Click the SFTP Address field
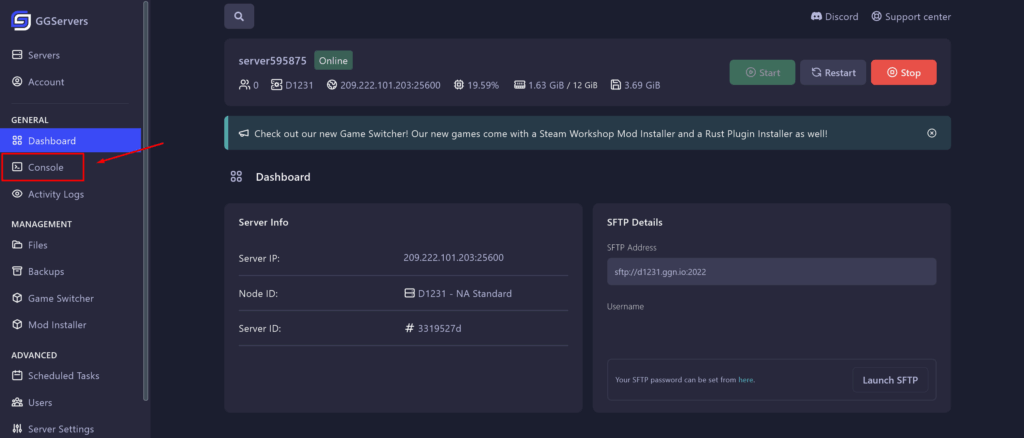Viewport: 1024px width, 438px height. tap(770, 271)
